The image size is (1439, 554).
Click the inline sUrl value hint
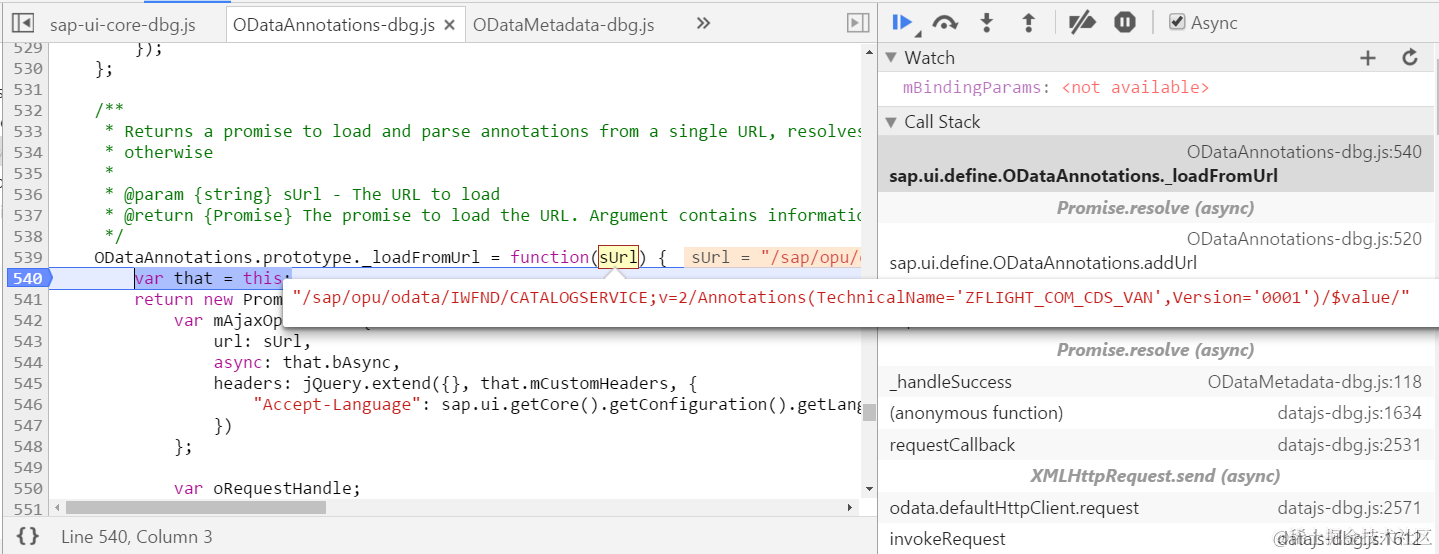click(x=774, y=257)
